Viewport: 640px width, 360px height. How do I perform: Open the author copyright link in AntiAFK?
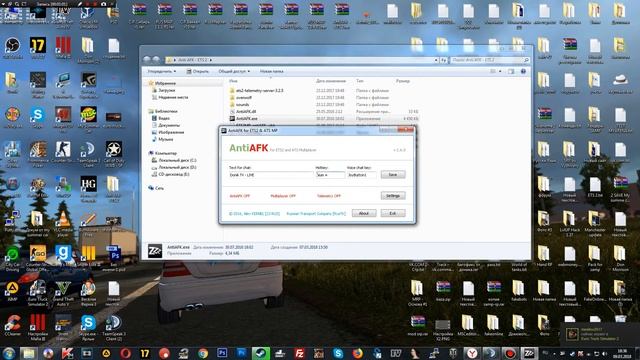pos(254,214)
